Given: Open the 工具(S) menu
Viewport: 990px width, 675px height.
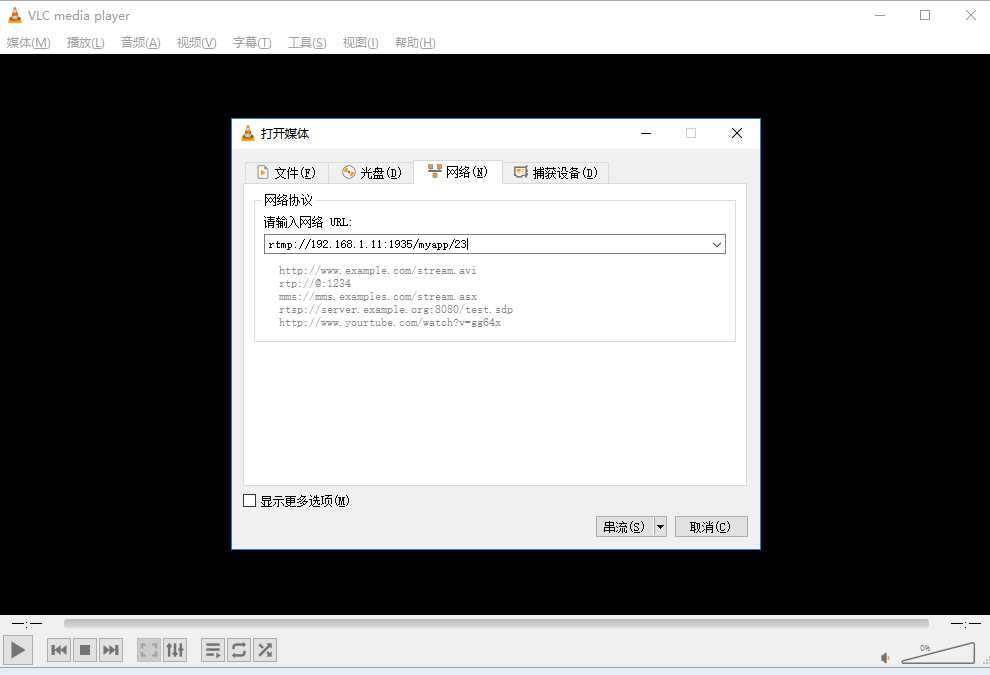Looking at the screenshot, I should (x=307, y=42).
